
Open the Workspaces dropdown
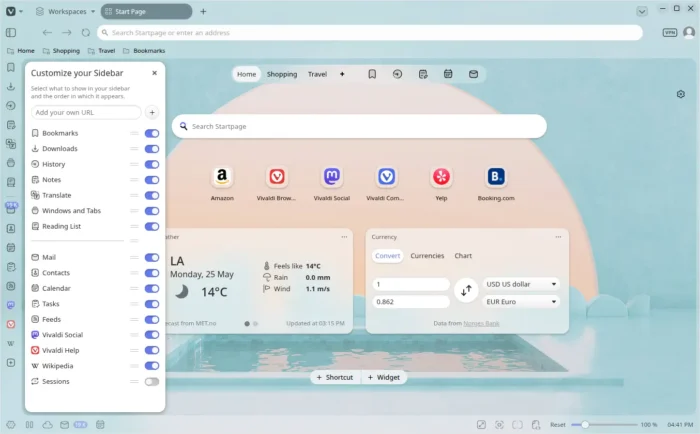tap(66, 12)
